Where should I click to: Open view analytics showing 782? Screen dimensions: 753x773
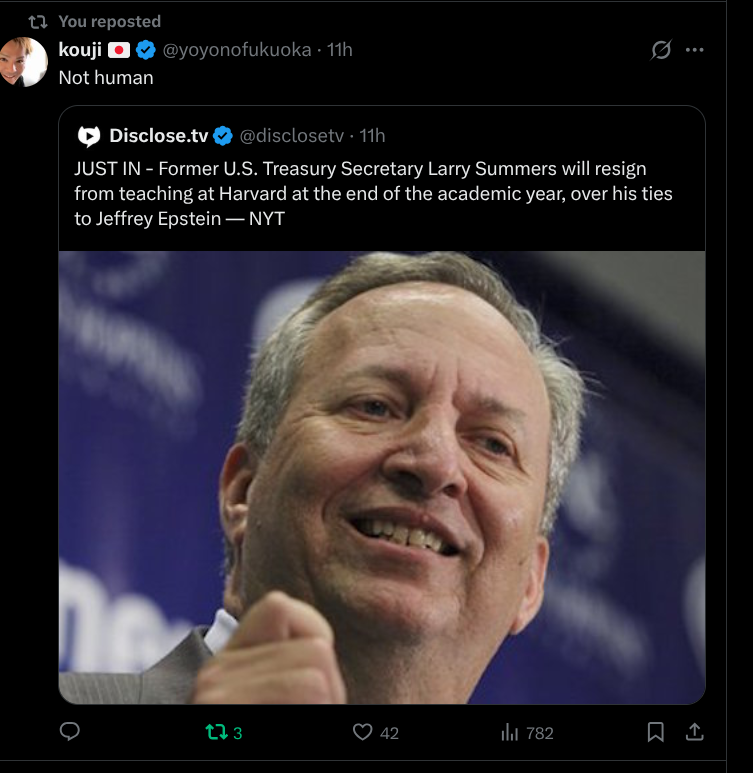point(510,732)
